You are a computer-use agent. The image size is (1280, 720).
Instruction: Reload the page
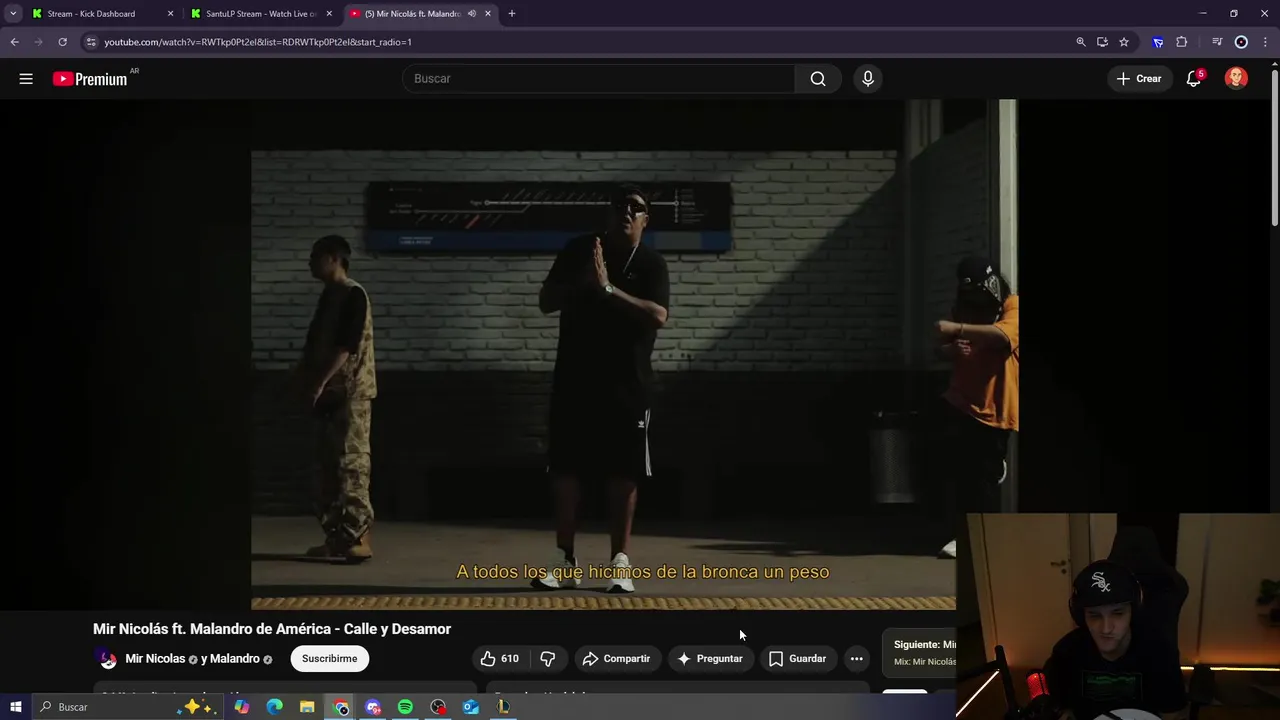(62, 42)
